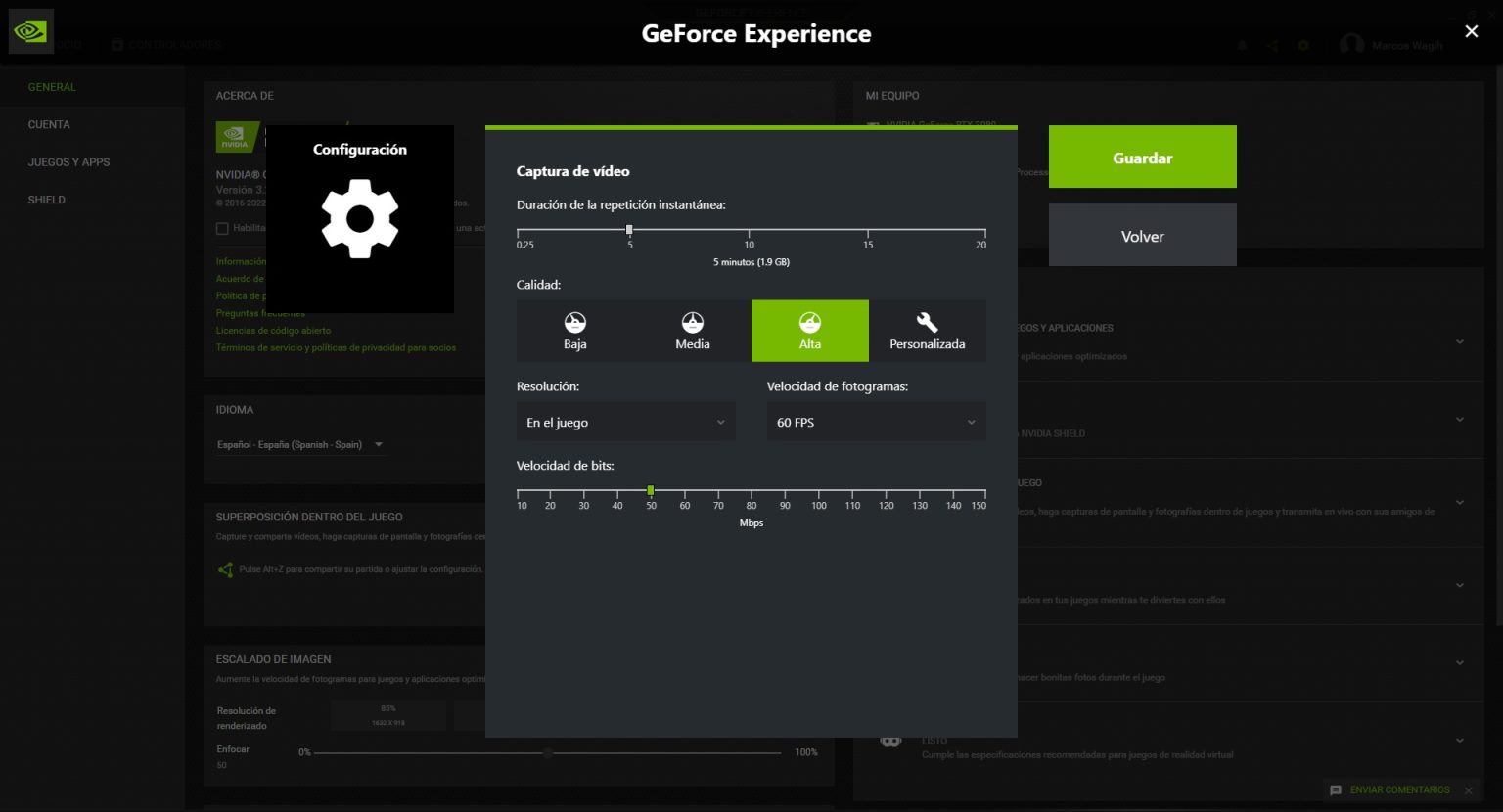Screen dimensions: 1503x812
Task: Select the Baja quality preset icon
Action: 574,323
